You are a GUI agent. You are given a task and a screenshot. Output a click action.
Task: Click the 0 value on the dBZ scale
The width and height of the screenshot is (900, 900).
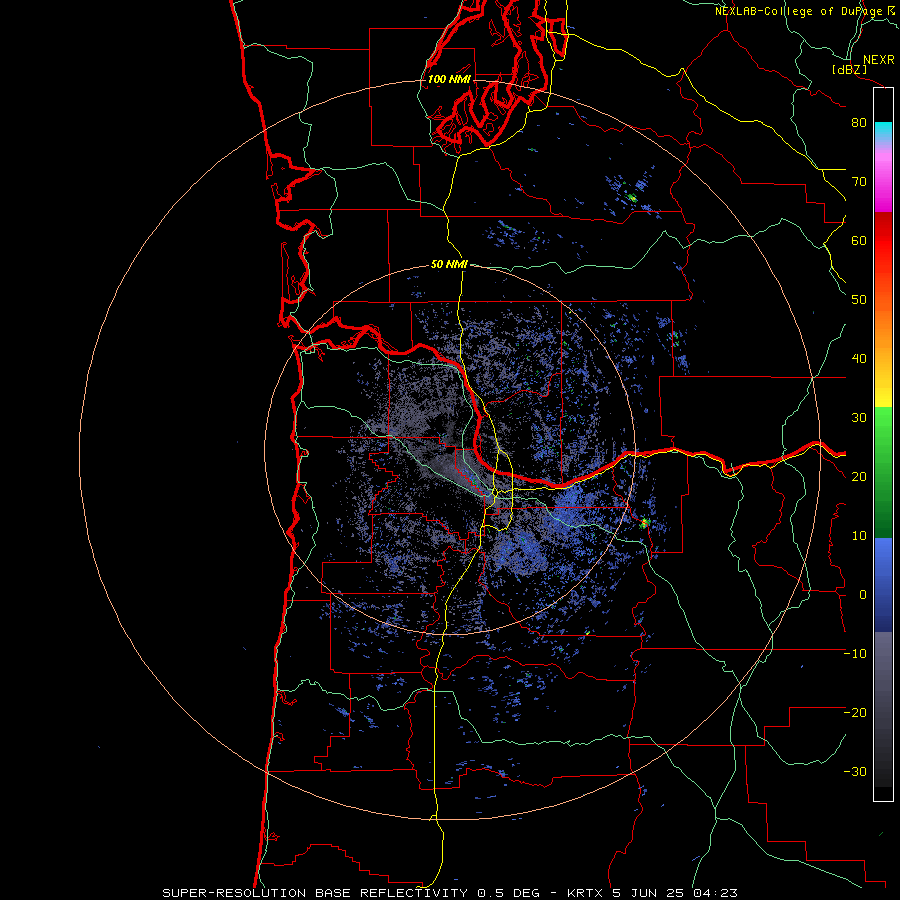point(863,595)
